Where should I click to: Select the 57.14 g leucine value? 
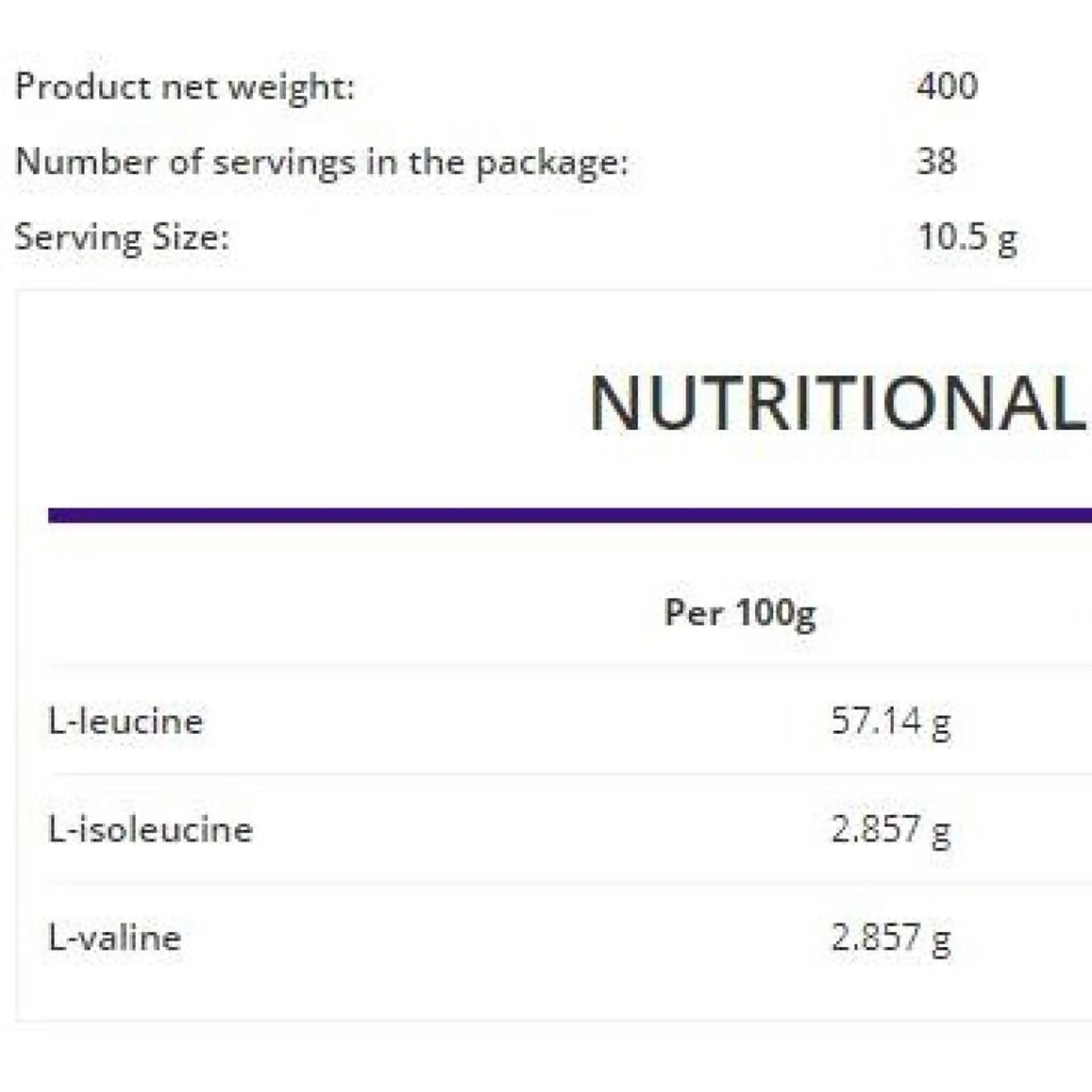tap(891, 722)
